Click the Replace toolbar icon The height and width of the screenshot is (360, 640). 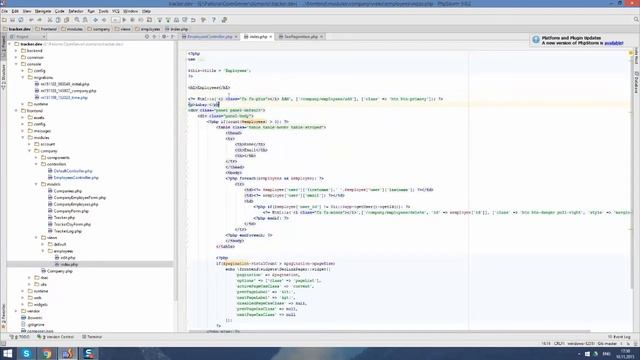click(85, 20)
